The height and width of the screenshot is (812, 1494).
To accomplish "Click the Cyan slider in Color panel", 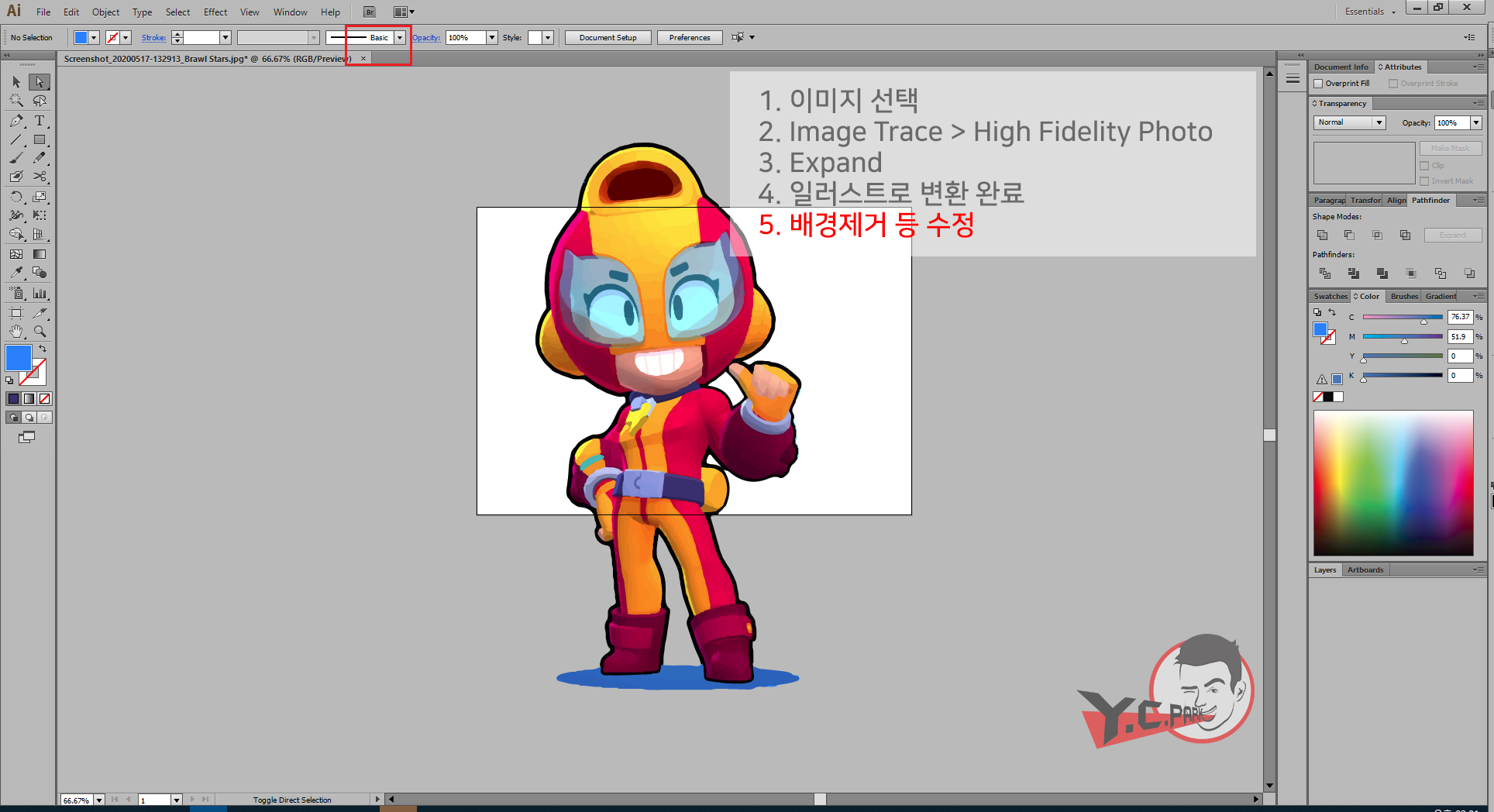I will [1403, 318].
